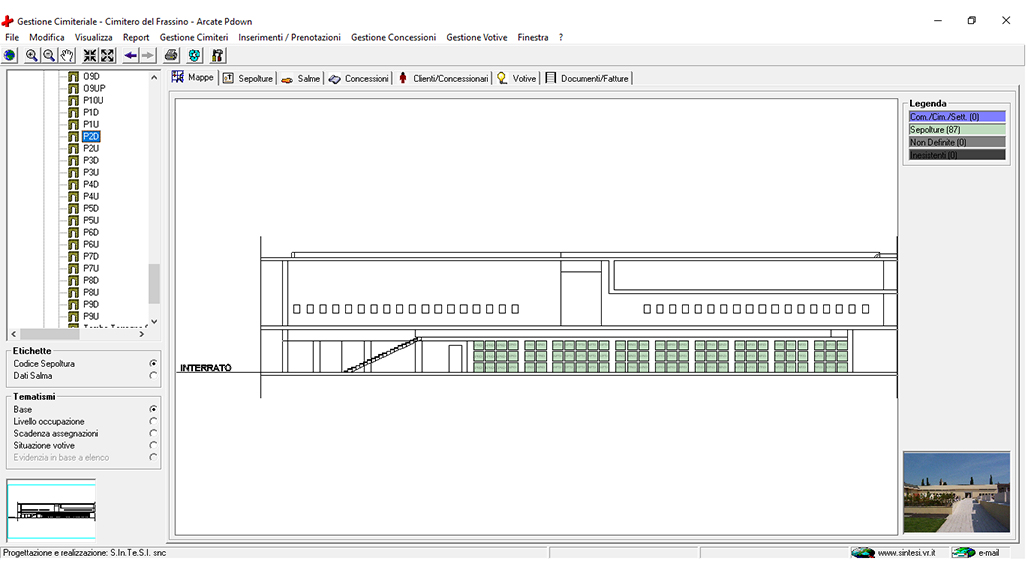Click the e-mail icon in status bar
The image size is (1028, 576).
click(x=963, y=553)
